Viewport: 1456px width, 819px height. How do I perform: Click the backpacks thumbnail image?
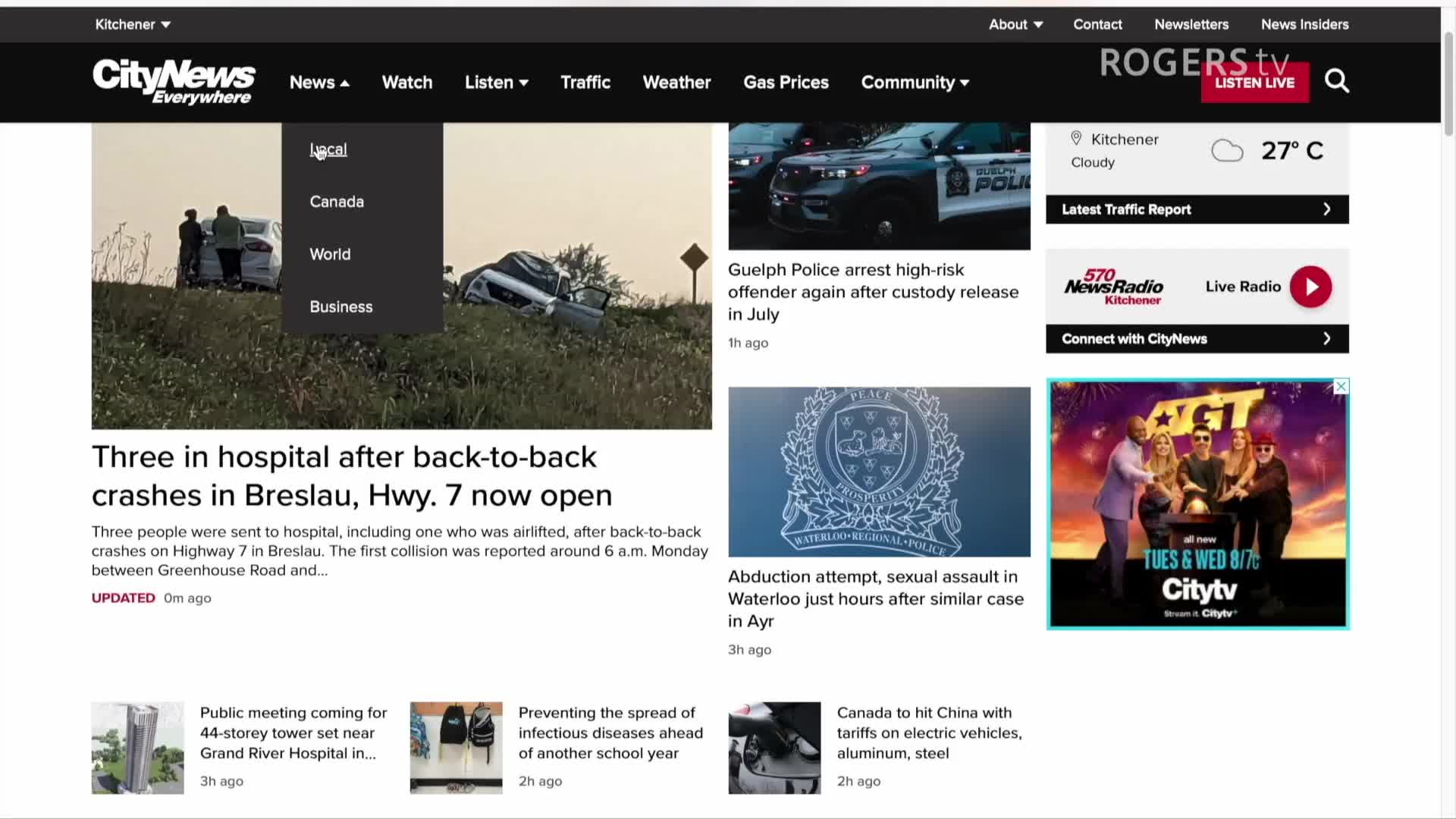(456, 748)
